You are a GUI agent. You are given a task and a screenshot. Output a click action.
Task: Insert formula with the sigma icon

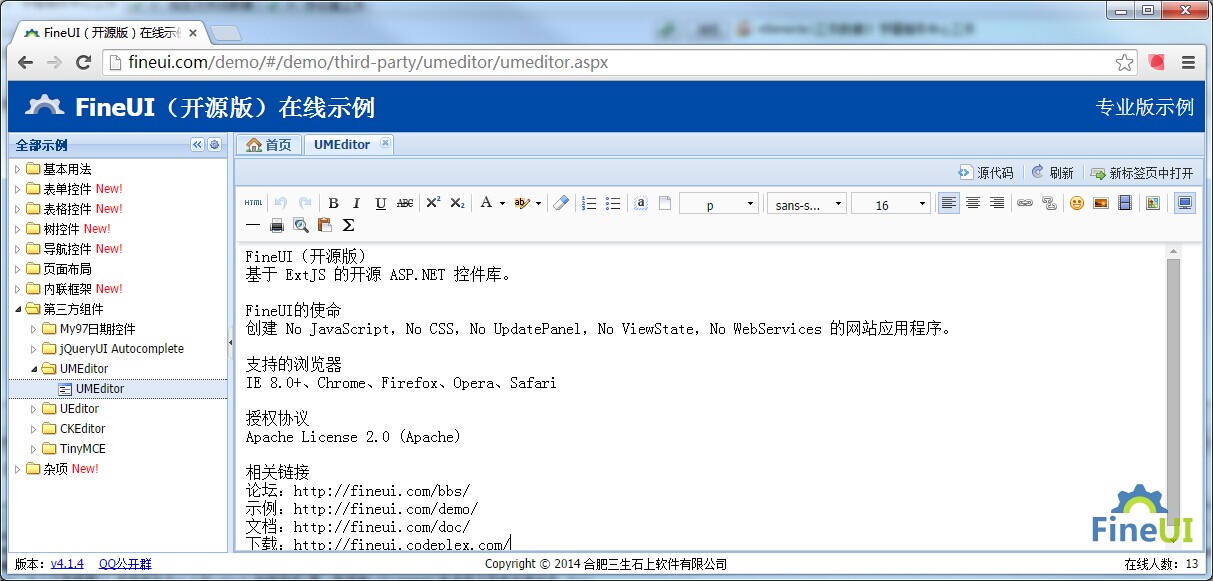(x=348, y=225)
